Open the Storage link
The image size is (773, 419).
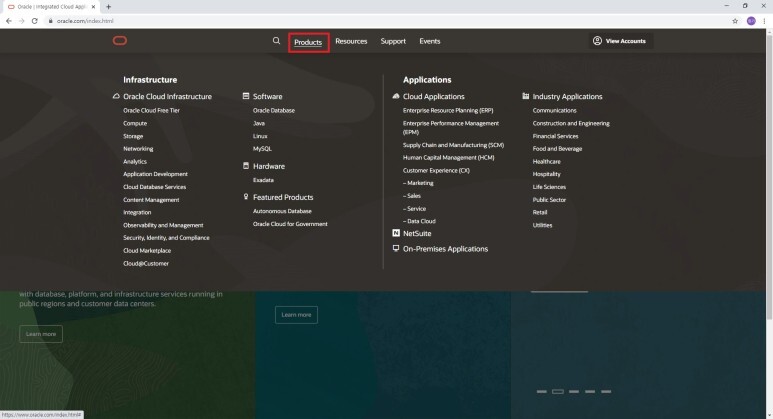click(133, 136)
